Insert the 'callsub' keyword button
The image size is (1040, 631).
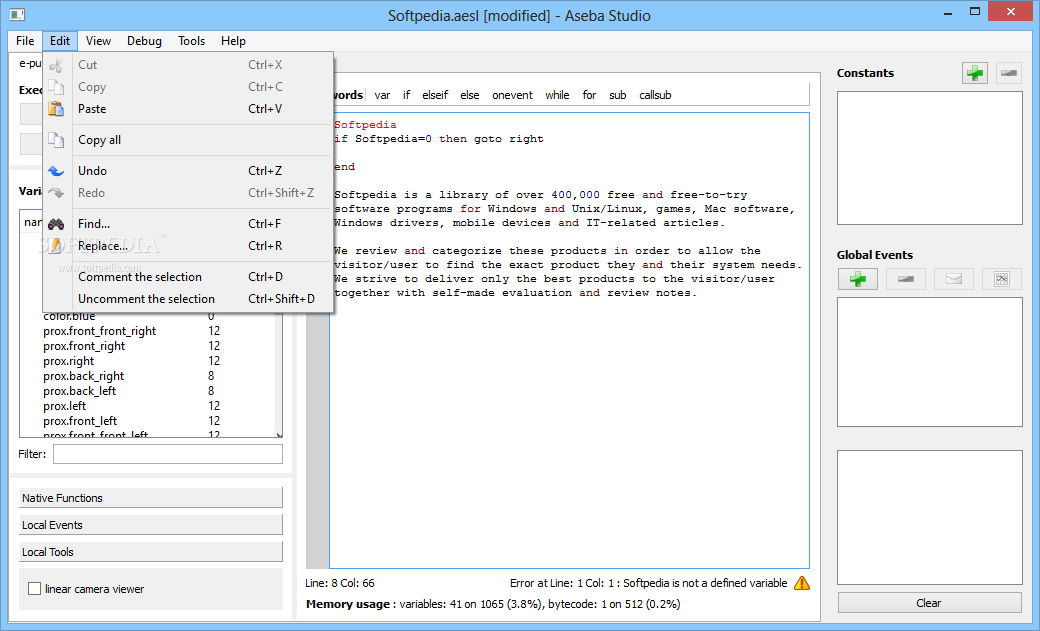(x=655, y=95)
